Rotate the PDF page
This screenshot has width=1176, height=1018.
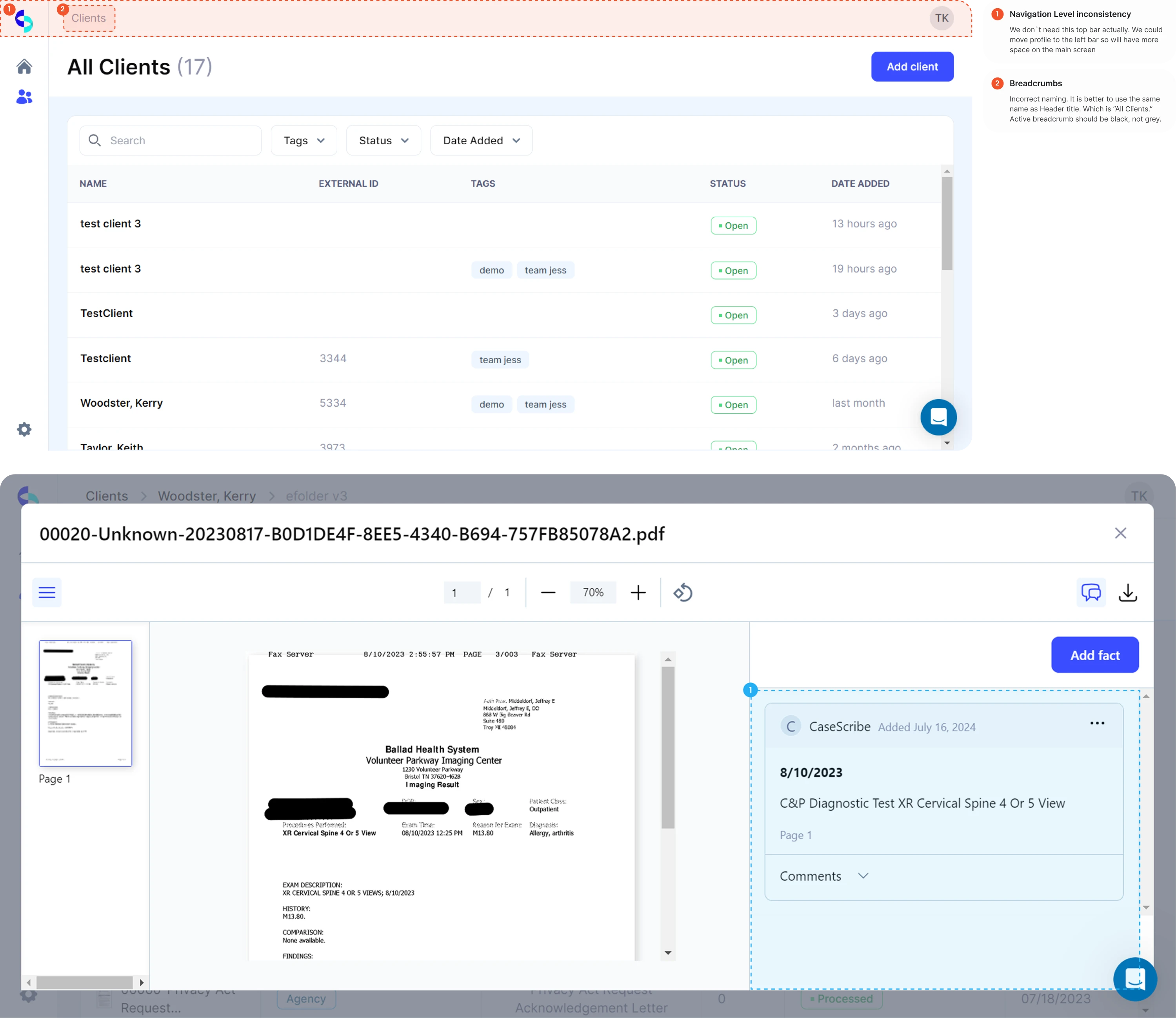[x=683, y=592]
